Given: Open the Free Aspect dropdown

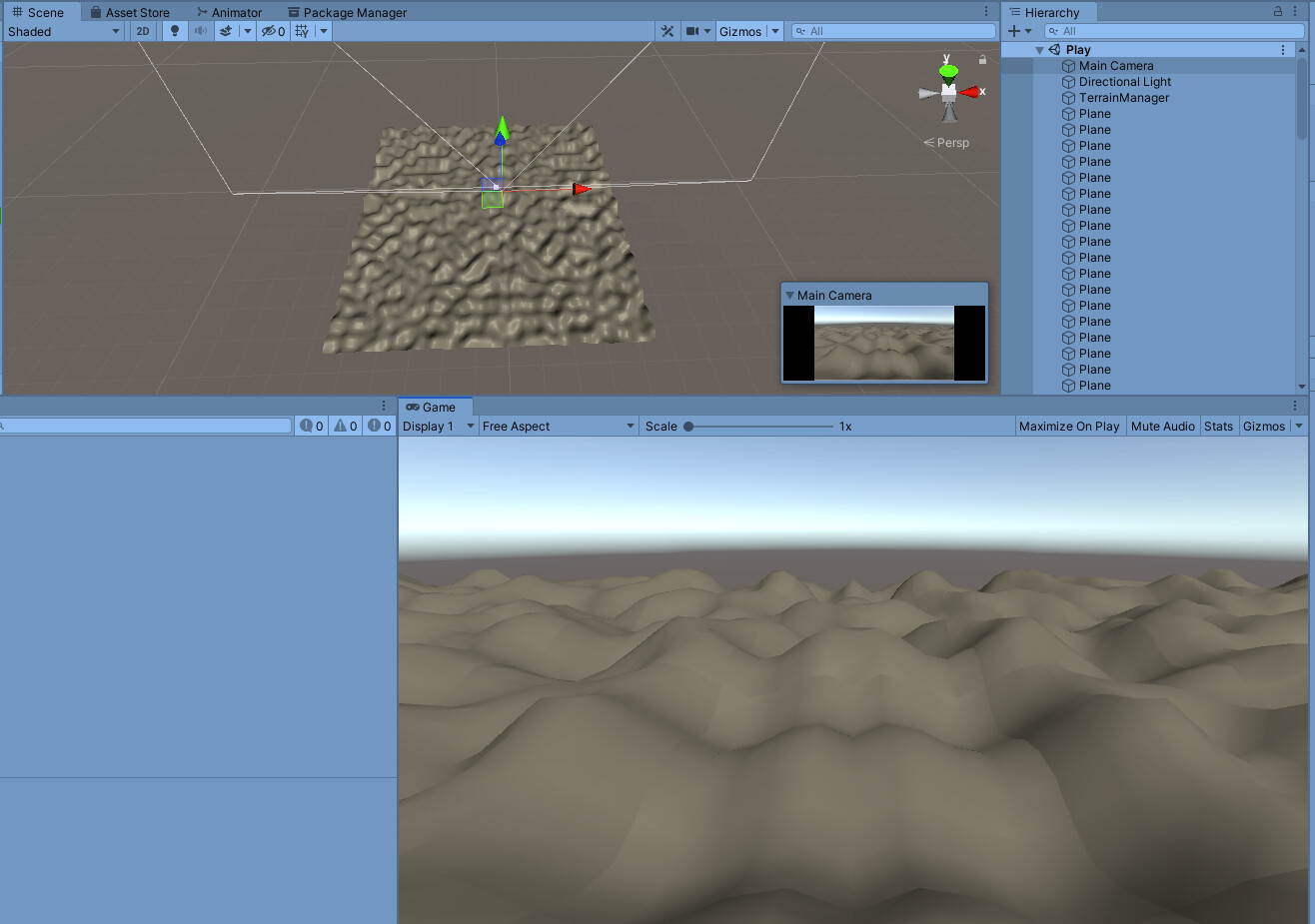Looking at the screenshot, I should [x=557, y=426].
